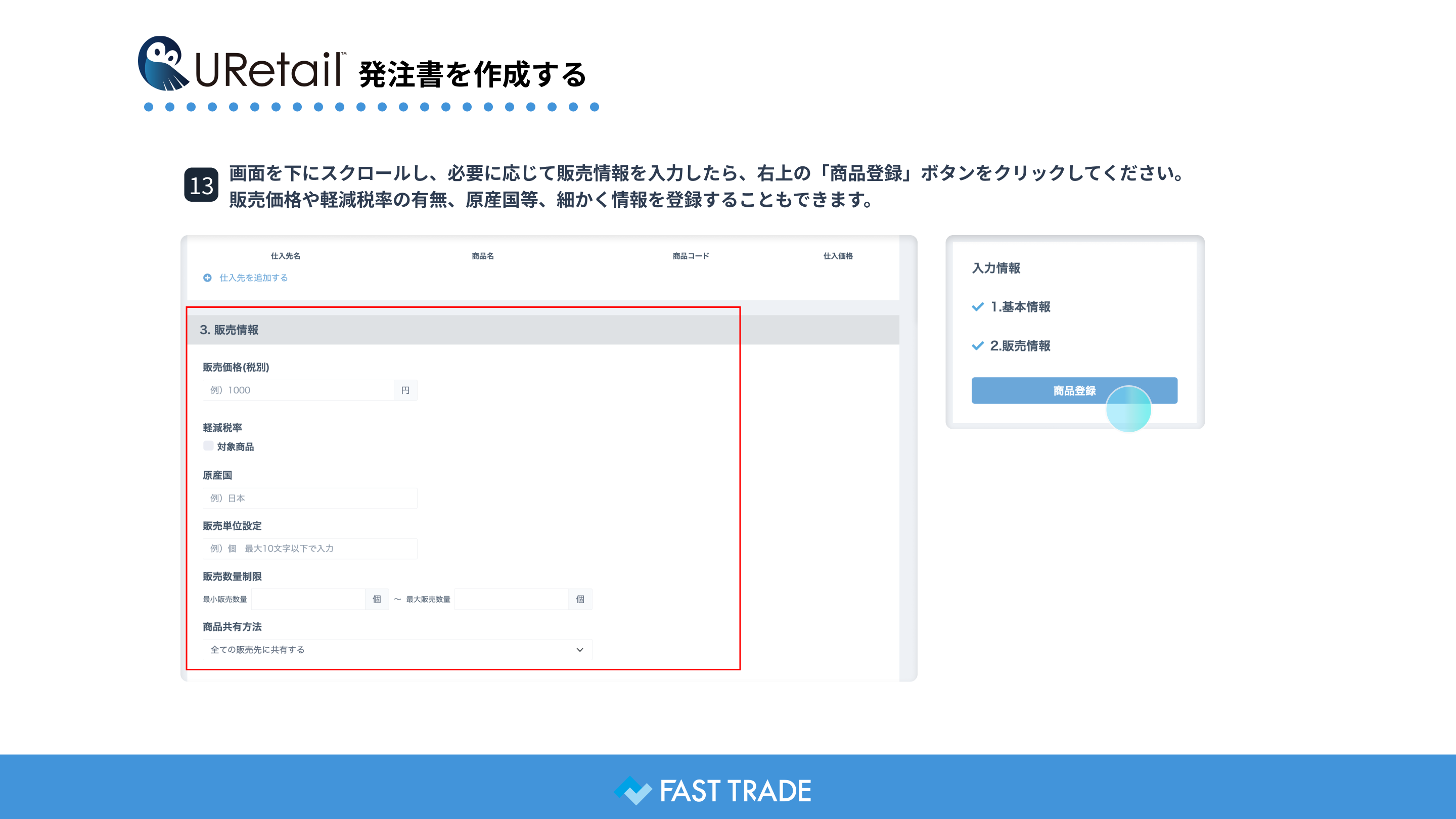Click the 販売価格(税別) input field
1456x819 pixels.
click(298, 390)
